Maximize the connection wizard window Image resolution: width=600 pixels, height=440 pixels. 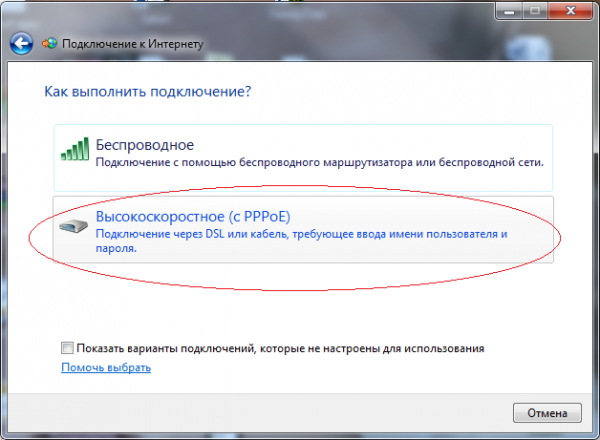(535, 11)
